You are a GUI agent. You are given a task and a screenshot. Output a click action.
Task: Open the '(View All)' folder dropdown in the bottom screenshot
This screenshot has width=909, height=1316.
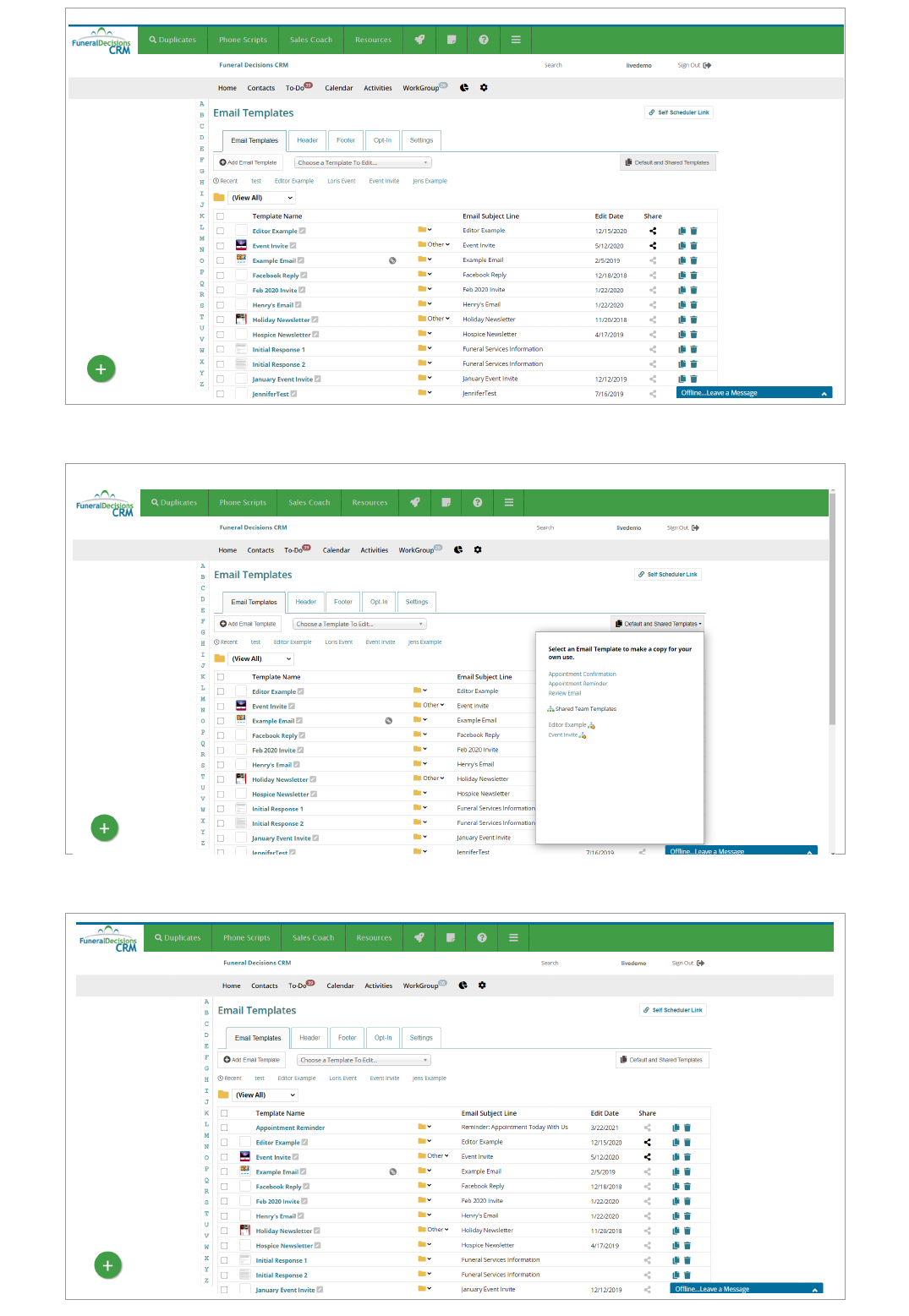(266, 1095)
